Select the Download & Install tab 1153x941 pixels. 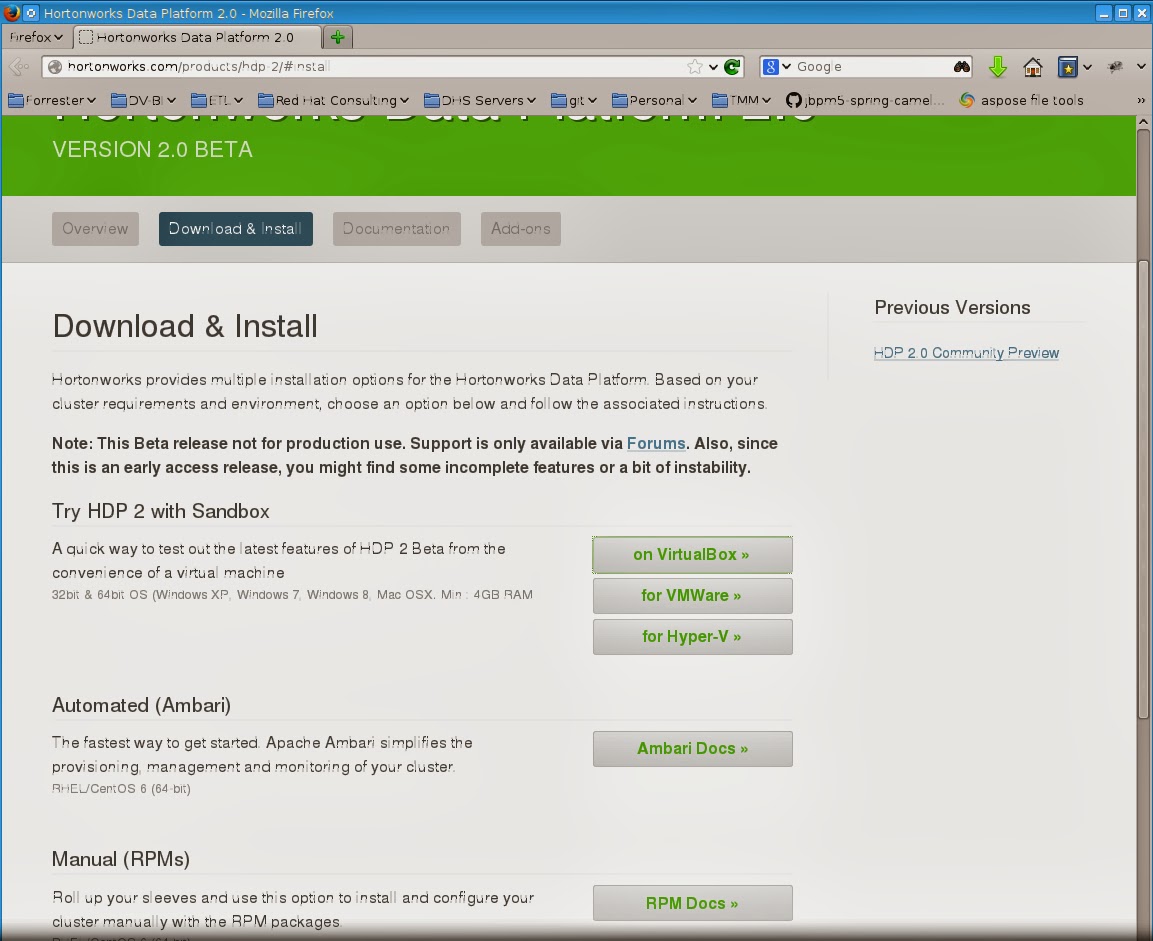click(x=235, y=229)
